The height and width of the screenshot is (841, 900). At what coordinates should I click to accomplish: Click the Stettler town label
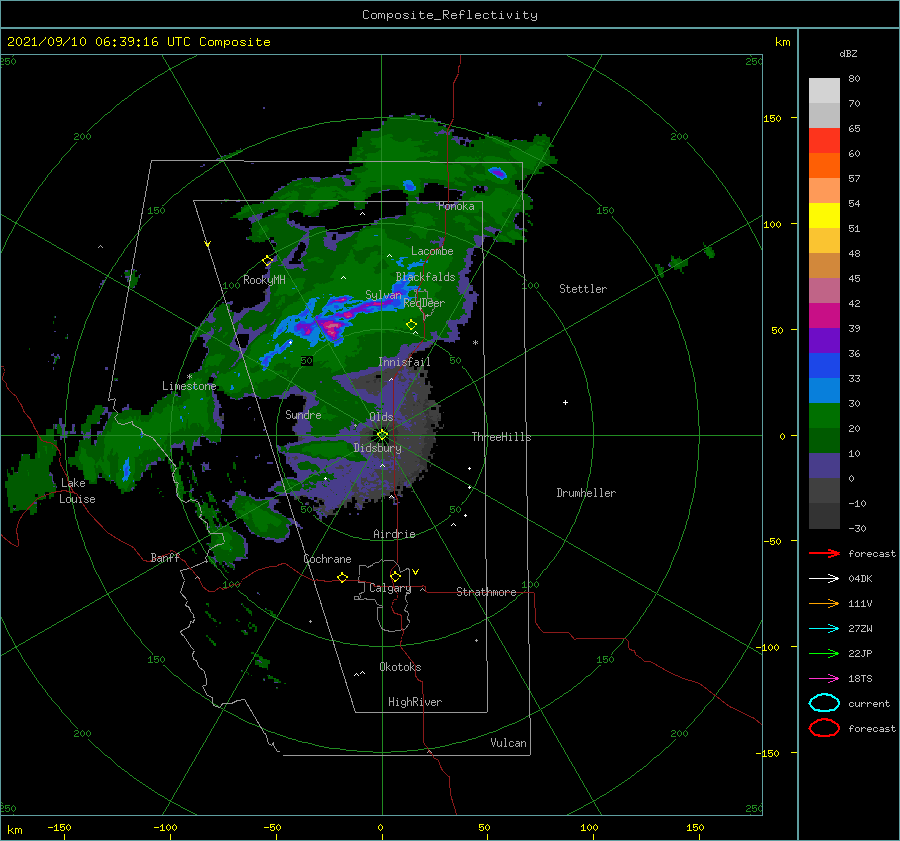tap(583, 289)
